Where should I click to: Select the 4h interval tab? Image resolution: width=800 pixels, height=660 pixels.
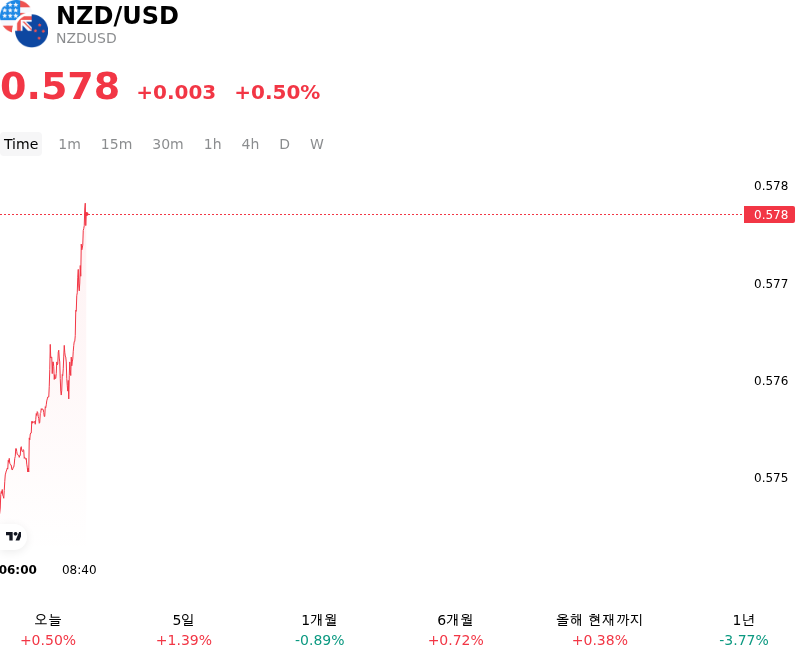point(250,144)
